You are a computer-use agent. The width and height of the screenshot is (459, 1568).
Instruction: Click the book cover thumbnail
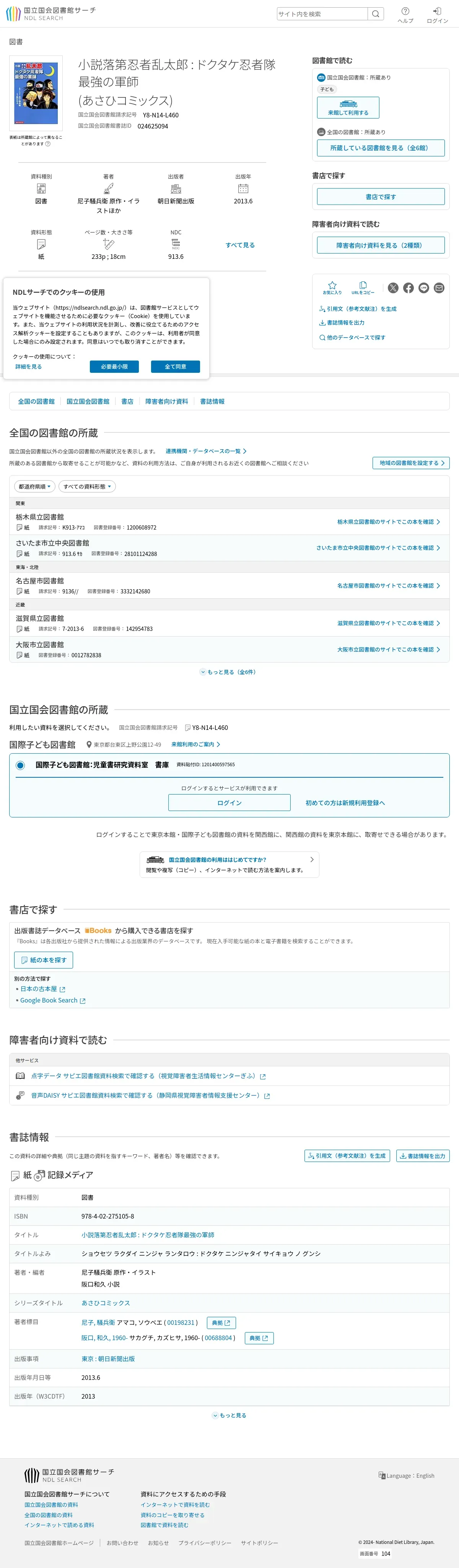coord(36,93)
